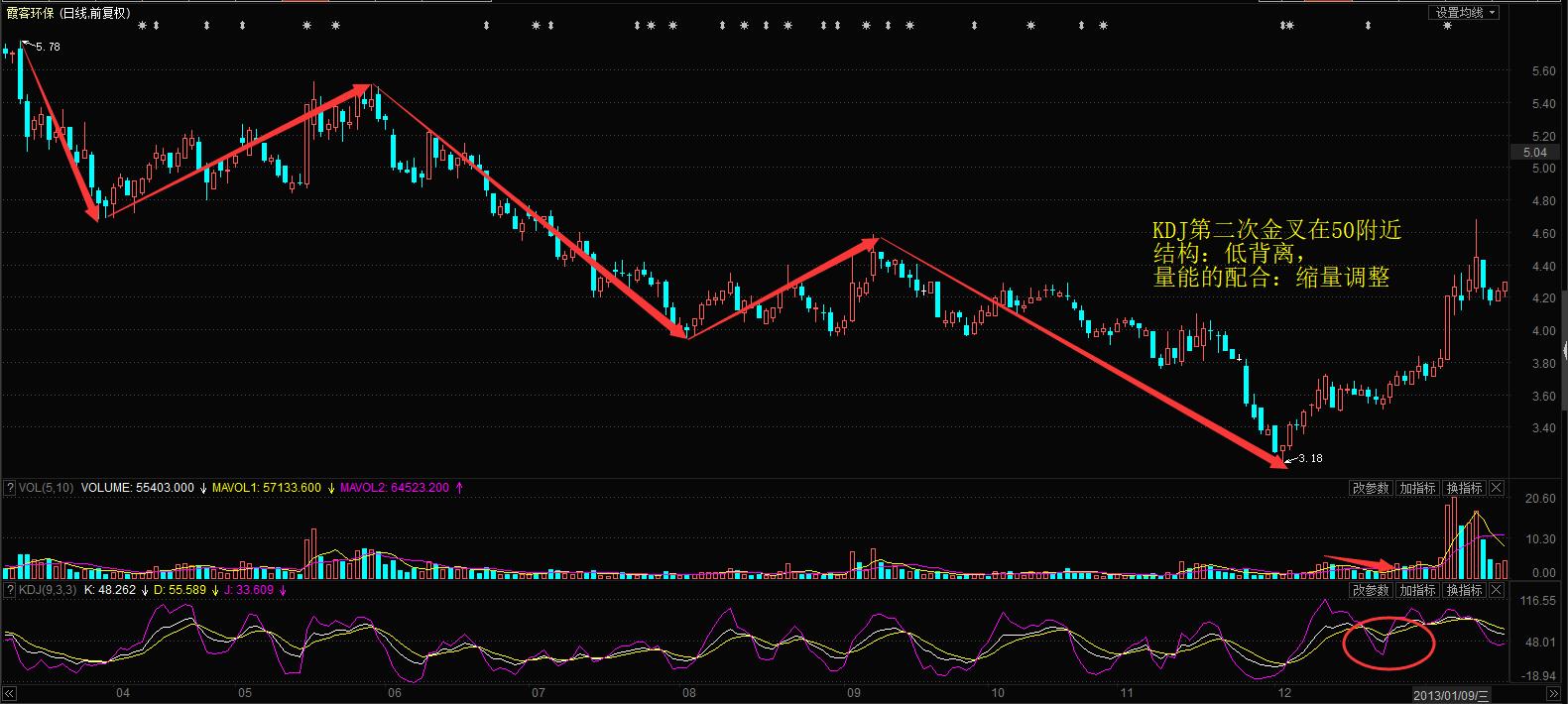The image size is (1568, 704).
Task: Click the 4.00 price axis label
Action: coord(1543,331)
